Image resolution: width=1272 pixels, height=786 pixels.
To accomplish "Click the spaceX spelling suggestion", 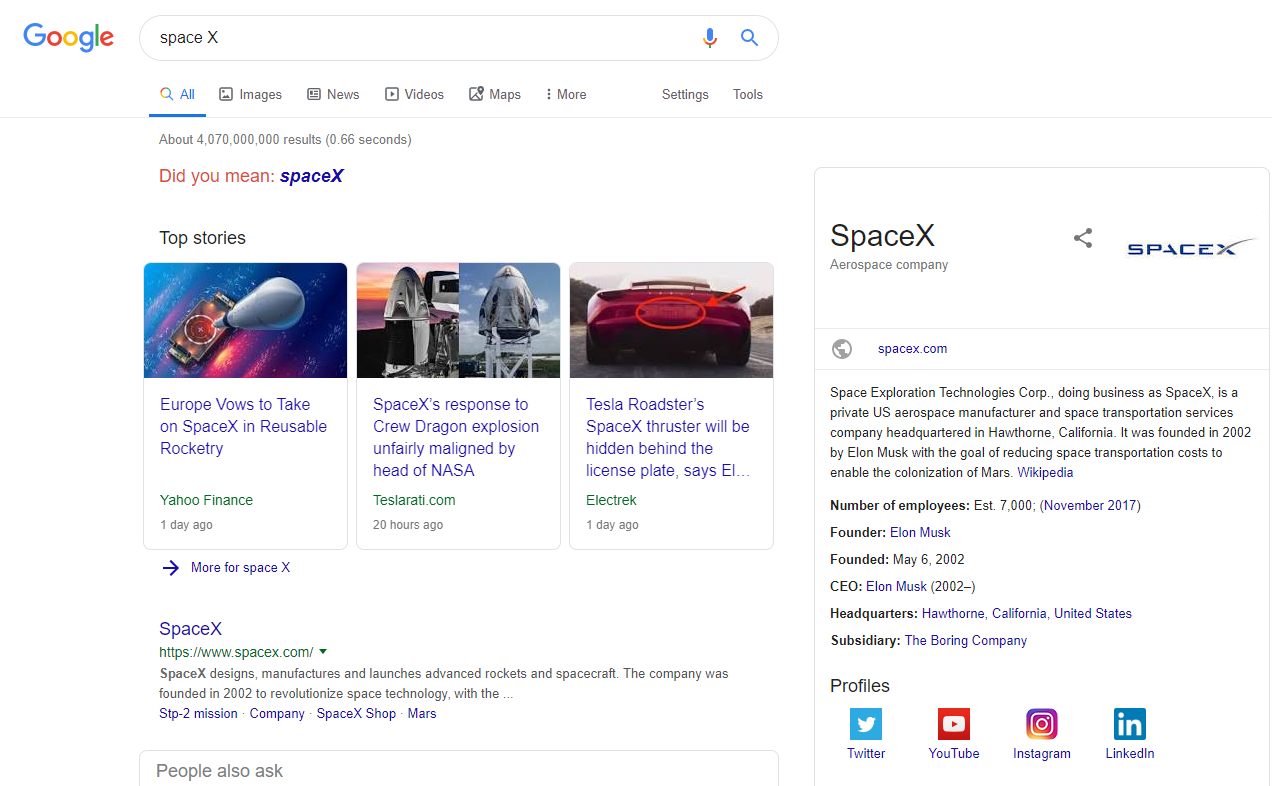I will 312,176.
